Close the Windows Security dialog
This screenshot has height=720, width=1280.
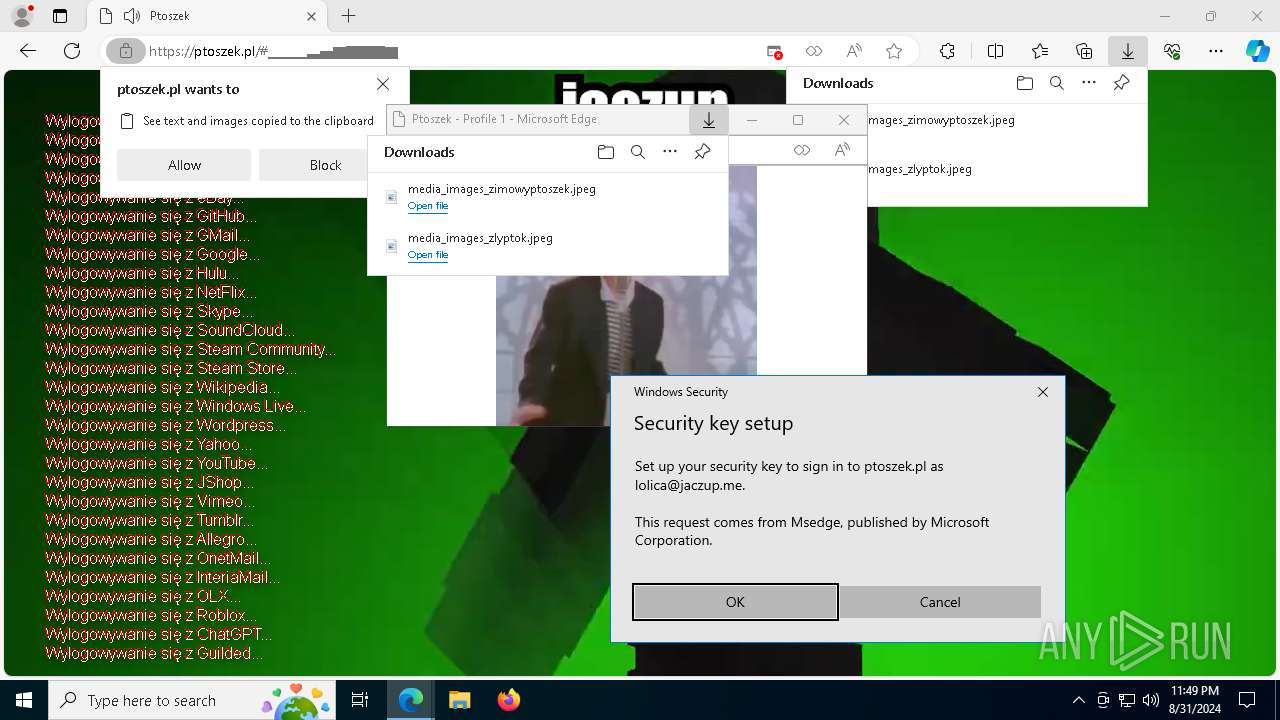coord(1043,392)
